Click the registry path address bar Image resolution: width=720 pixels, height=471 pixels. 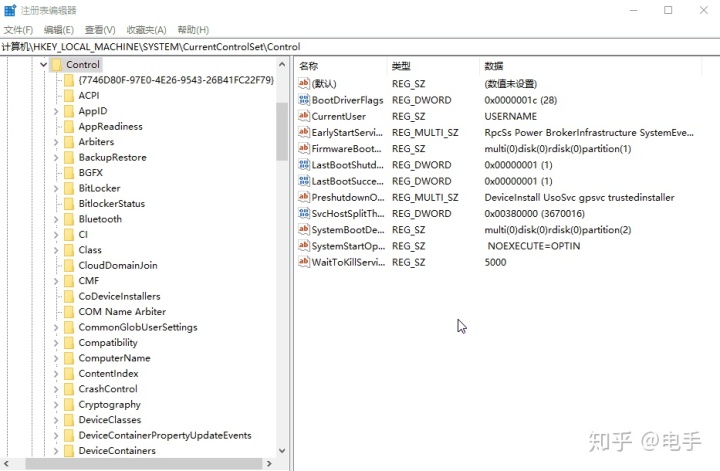click(360, 47)
